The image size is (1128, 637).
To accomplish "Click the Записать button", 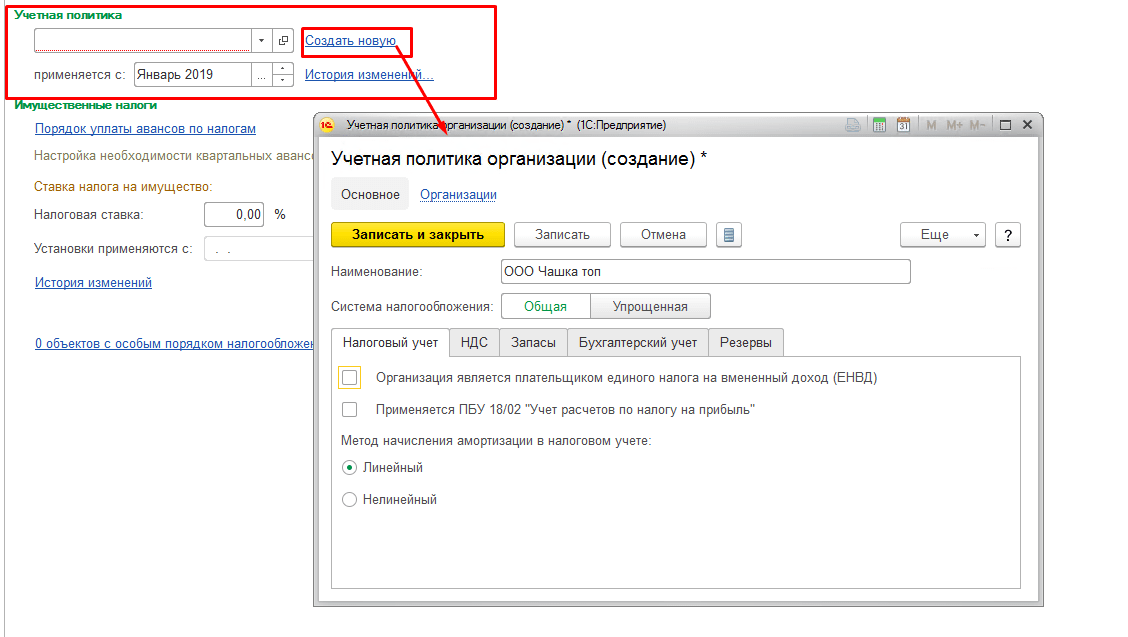I will [x=562, y=235].
